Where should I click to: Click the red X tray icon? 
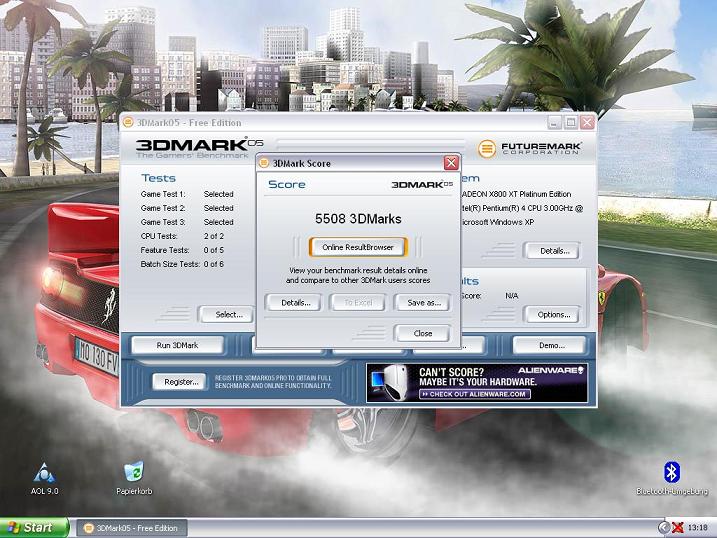[x=678, y=527]
